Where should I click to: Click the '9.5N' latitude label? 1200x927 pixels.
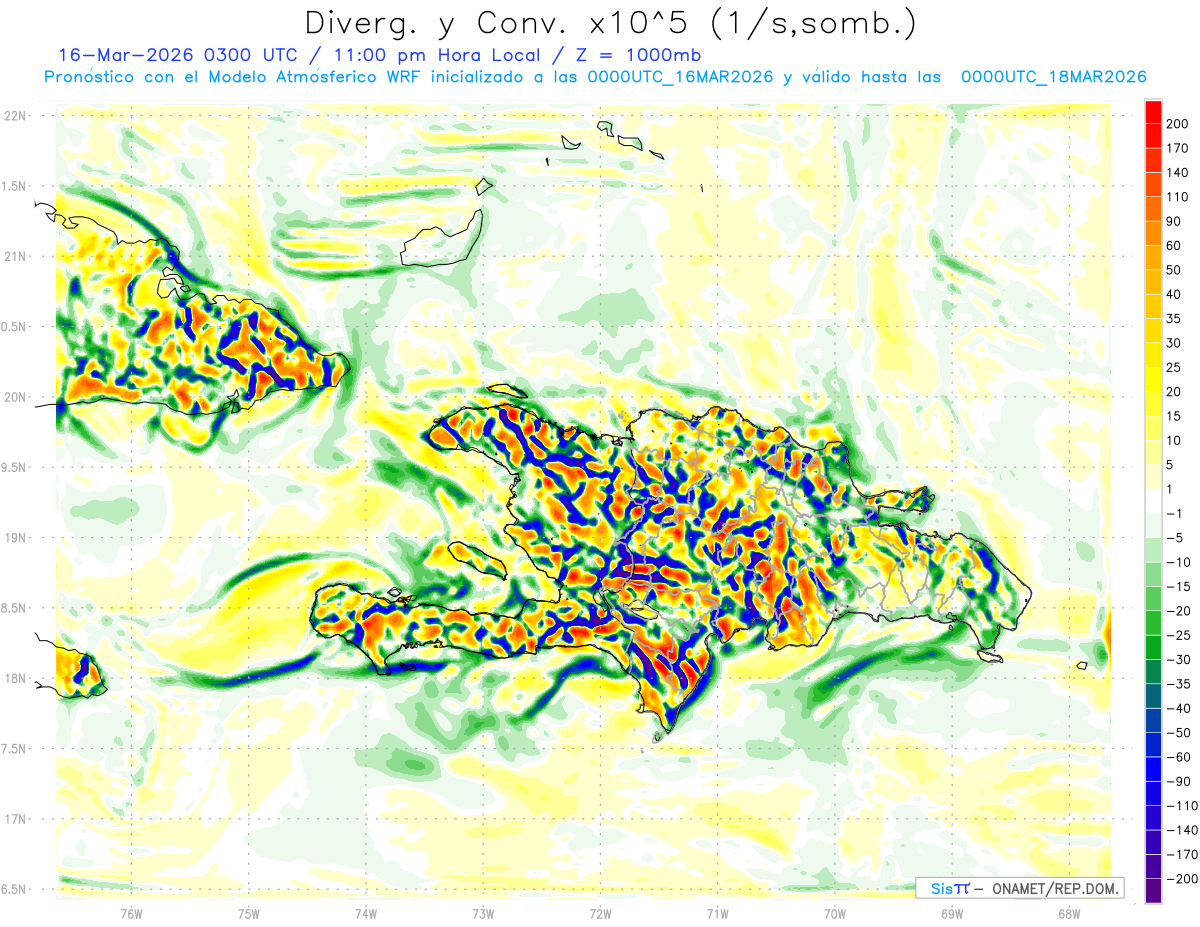(13, 467)
